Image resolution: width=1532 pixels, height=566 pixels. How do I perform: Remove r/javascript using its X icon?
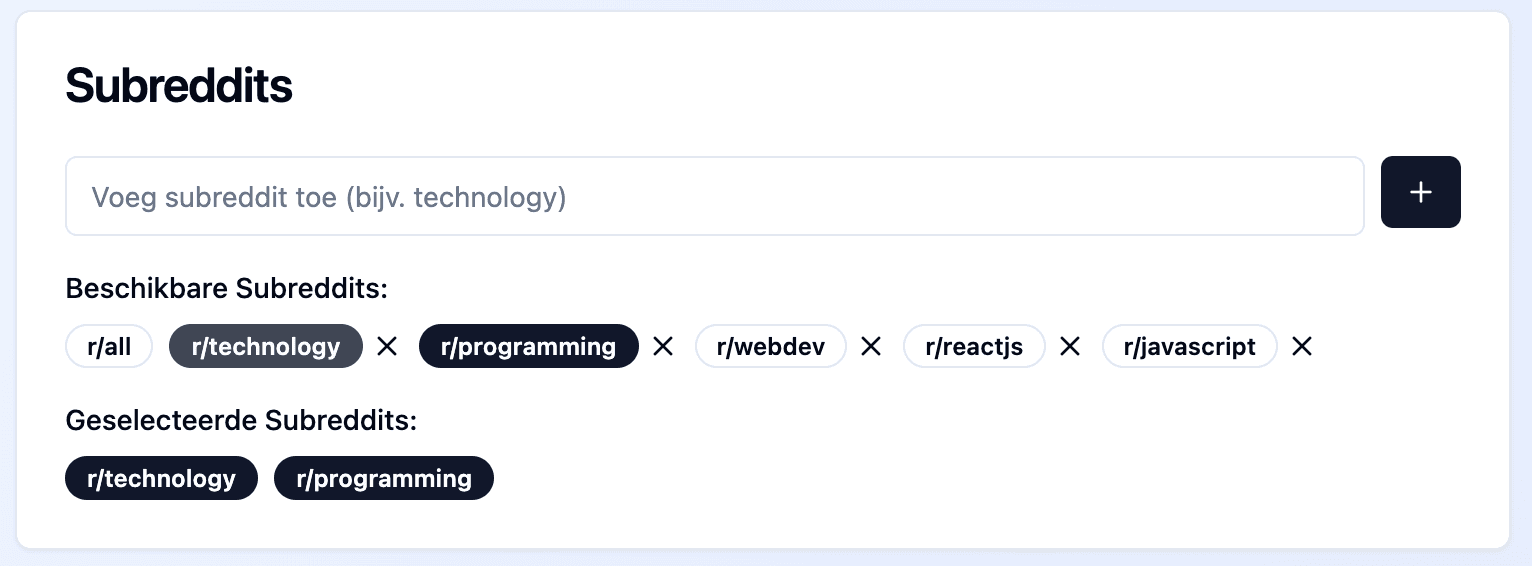click(x=1301, y=347)
